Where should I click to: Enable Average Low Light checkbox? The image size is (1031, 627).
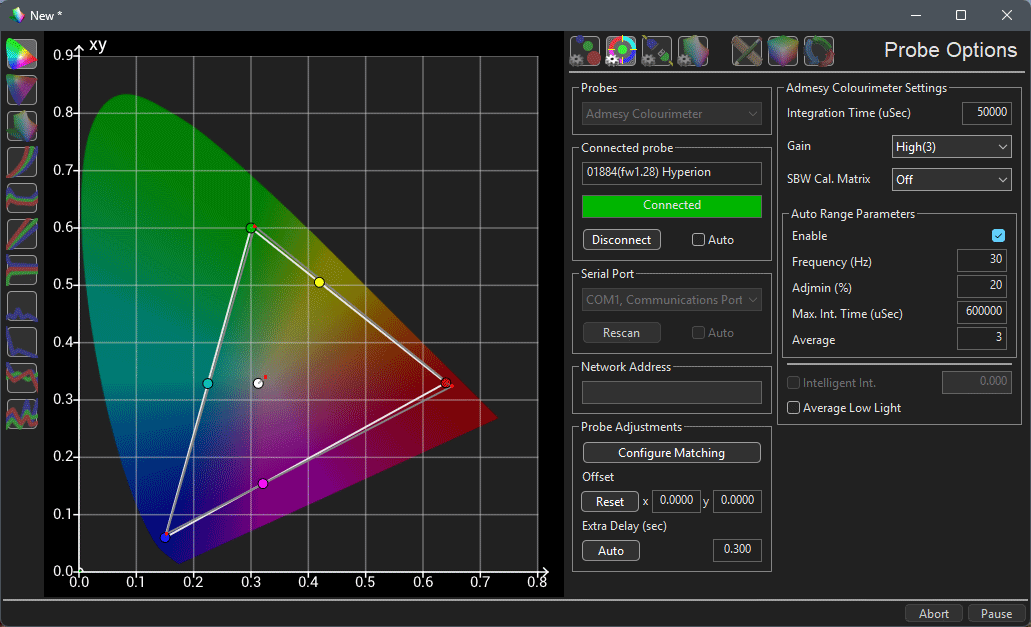794,408
